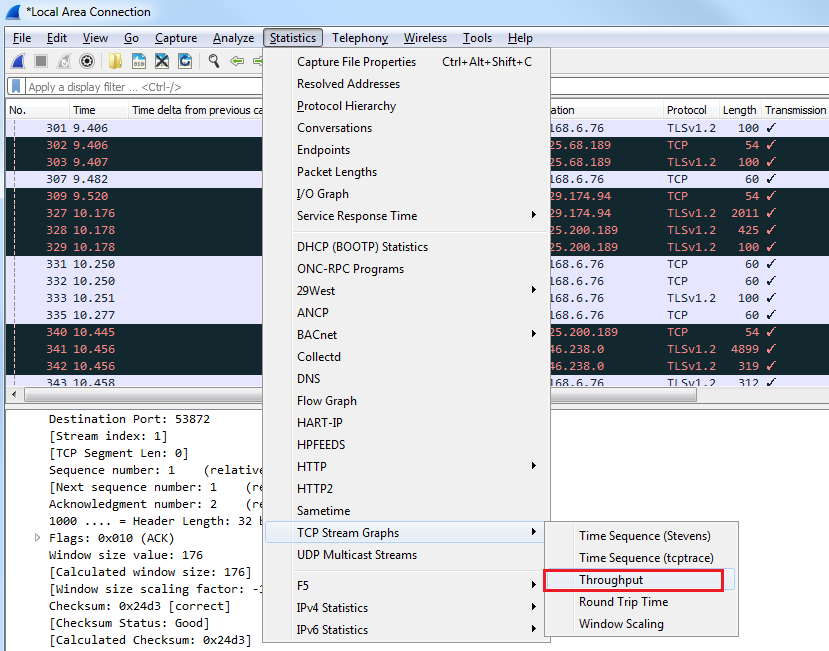
Task: Select Round Trip Time graph option
Action: pyautogui.click(x=623, y=602)
